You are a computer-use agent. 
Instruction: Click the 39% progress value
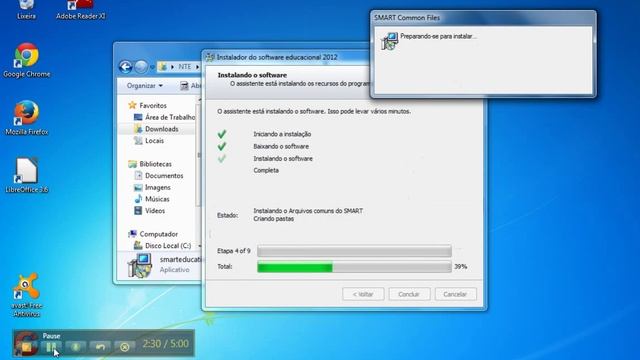pos(461,267)
